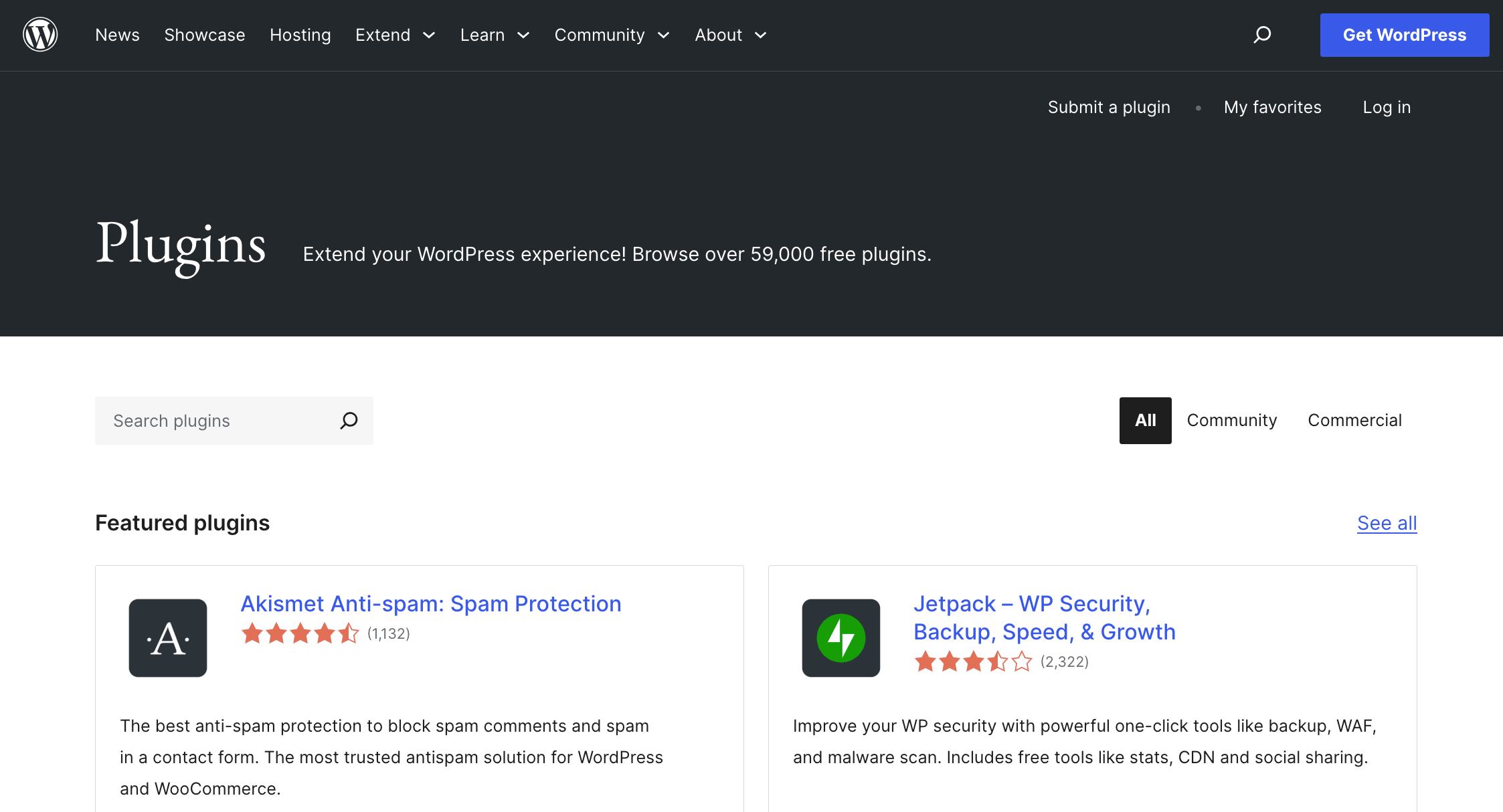Open Jetpack – WP Security plugin title
1503x812 pixels.
[1045, 618]
